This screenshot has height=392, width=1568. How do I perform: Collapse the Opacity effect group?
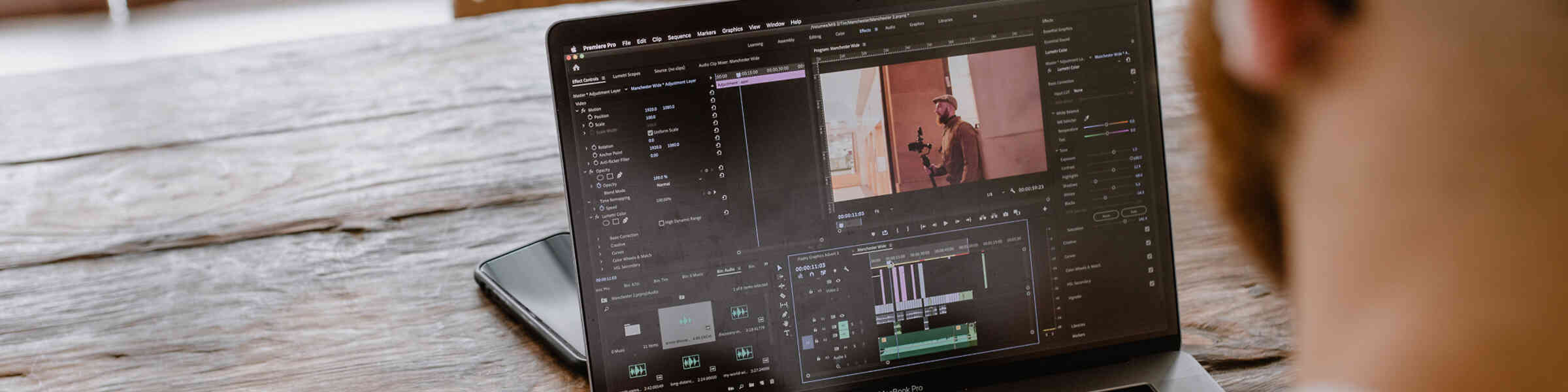(585, 172)
